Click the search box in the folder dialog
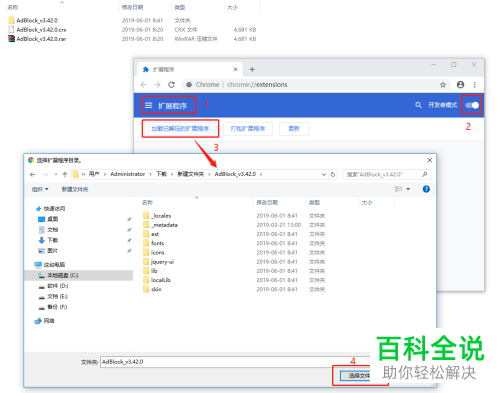Image resolution: width=500 pixels, height=393 pixels. click(386, 174)
